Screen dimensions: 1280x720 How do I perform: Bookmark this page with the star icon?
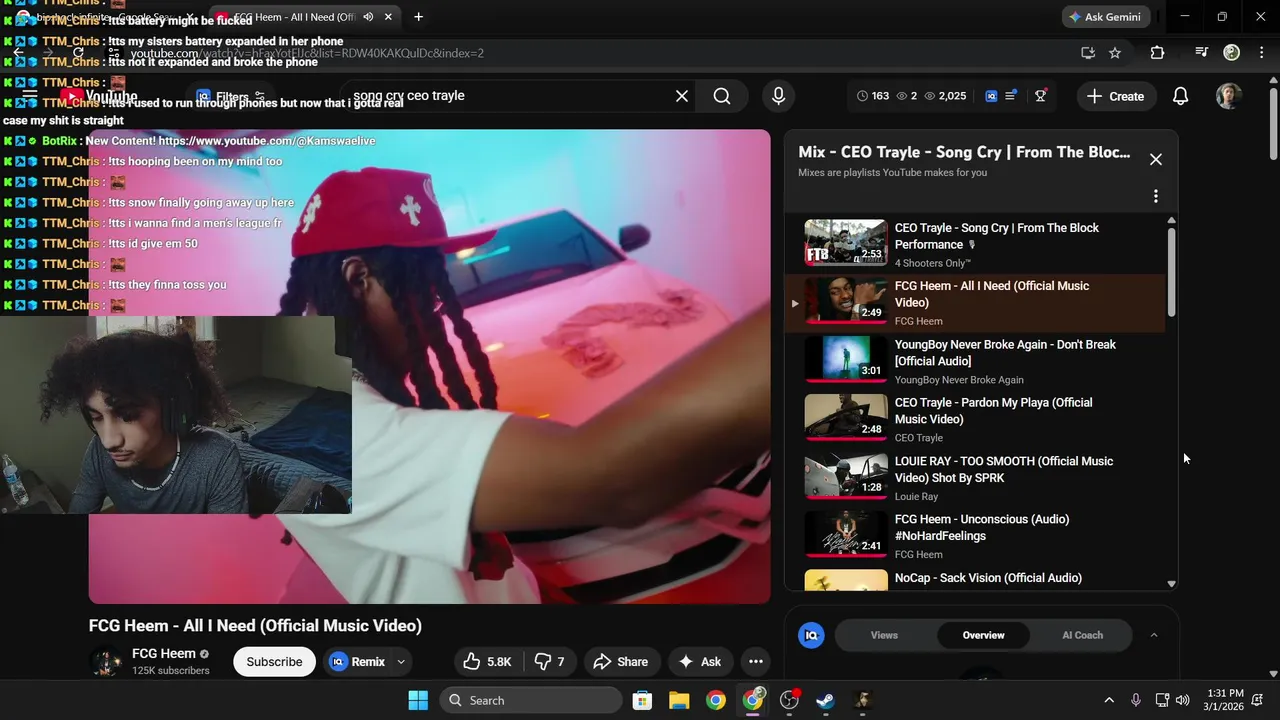pos(1115,53)
